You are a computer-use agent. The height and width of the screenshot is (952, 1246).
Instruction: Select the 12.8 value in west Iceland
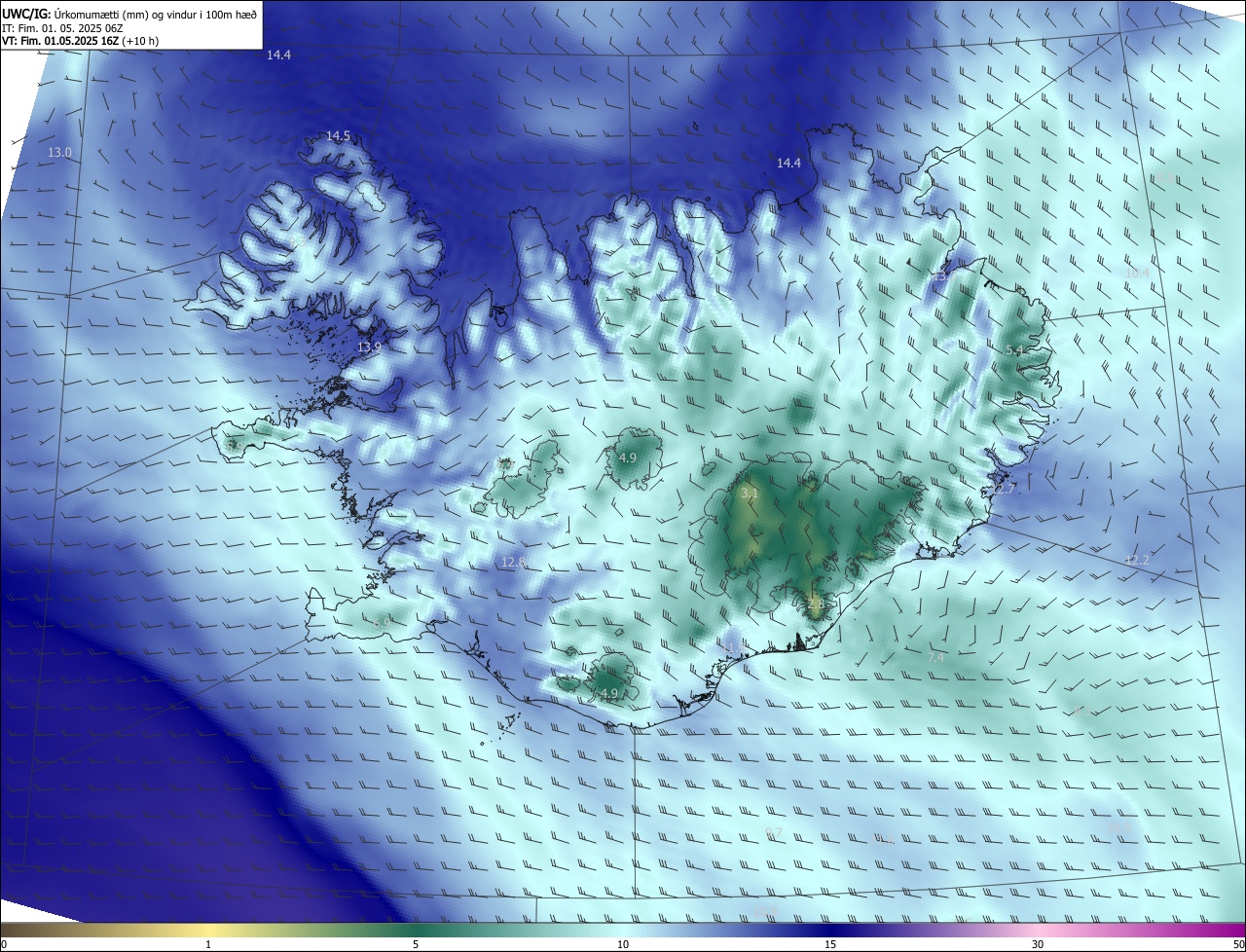point(513,563)
